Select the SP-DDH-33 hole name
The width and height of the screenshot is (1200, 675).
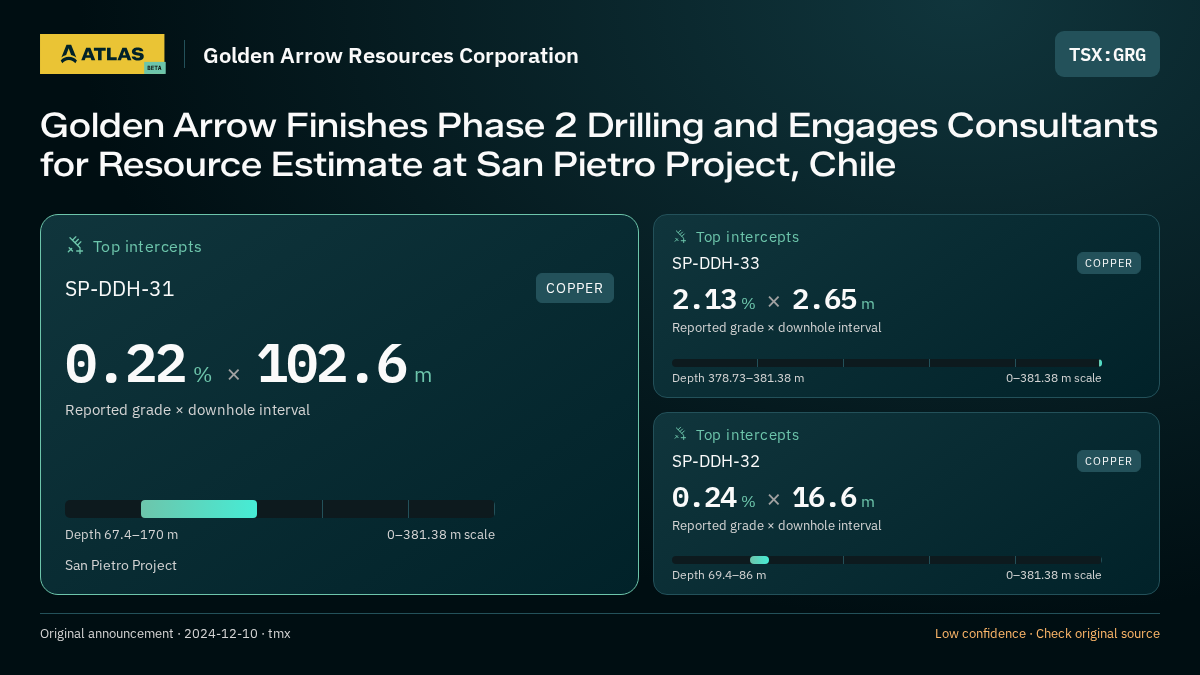pos(716,264)
